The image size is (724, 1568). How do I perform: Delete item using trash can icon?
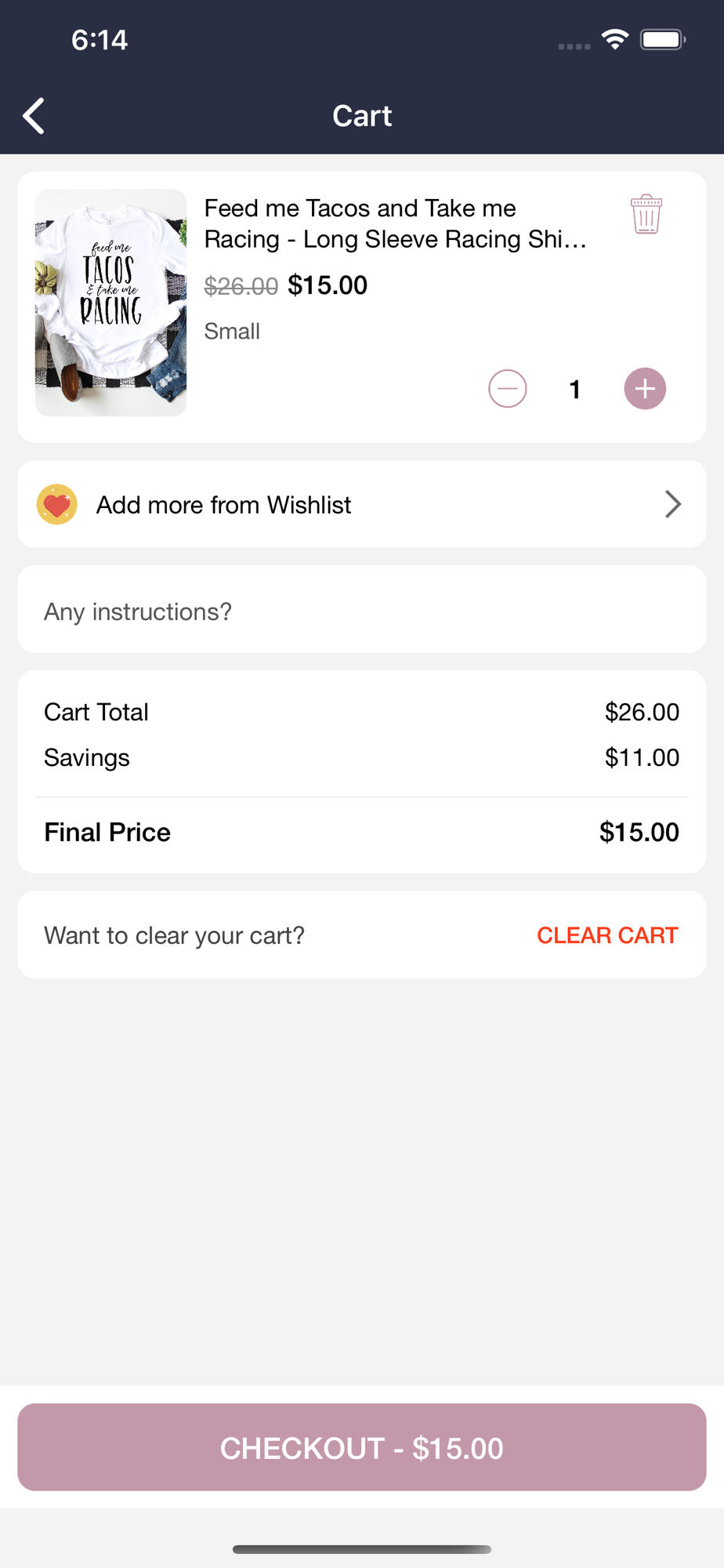point(646,214)
